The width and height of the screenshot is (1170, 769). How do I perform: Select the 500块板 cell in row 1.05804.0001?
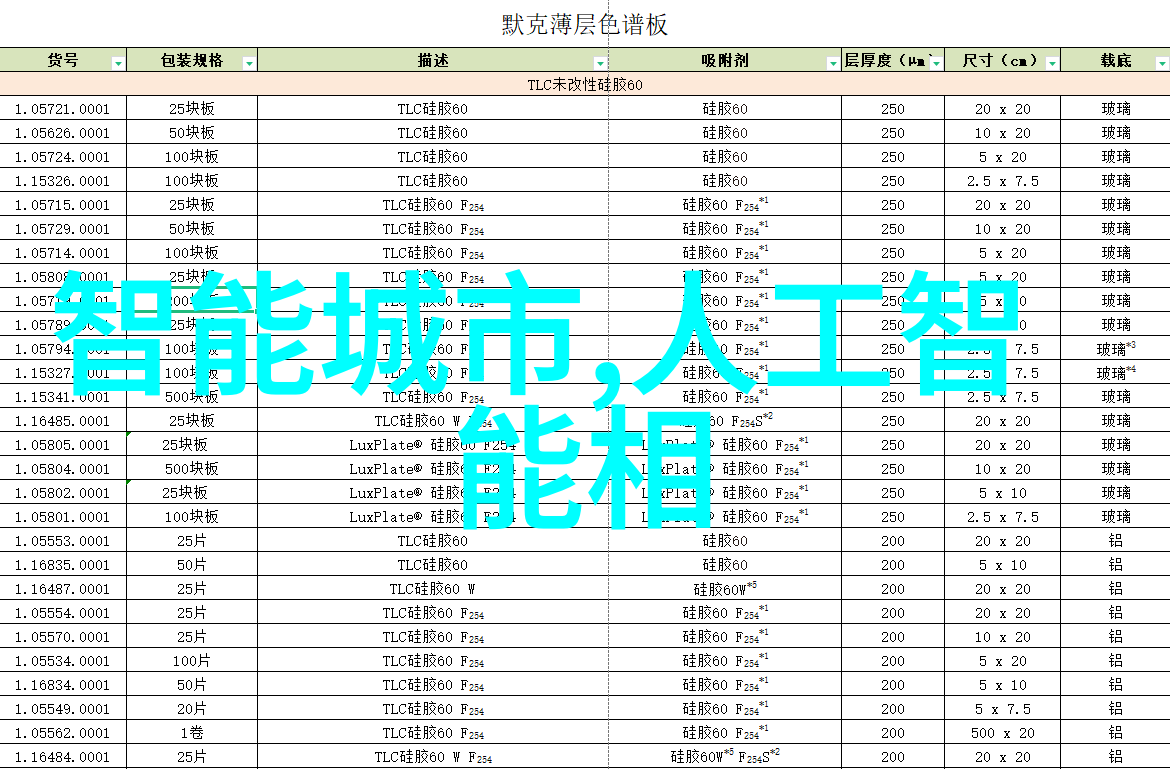[191, 469]
